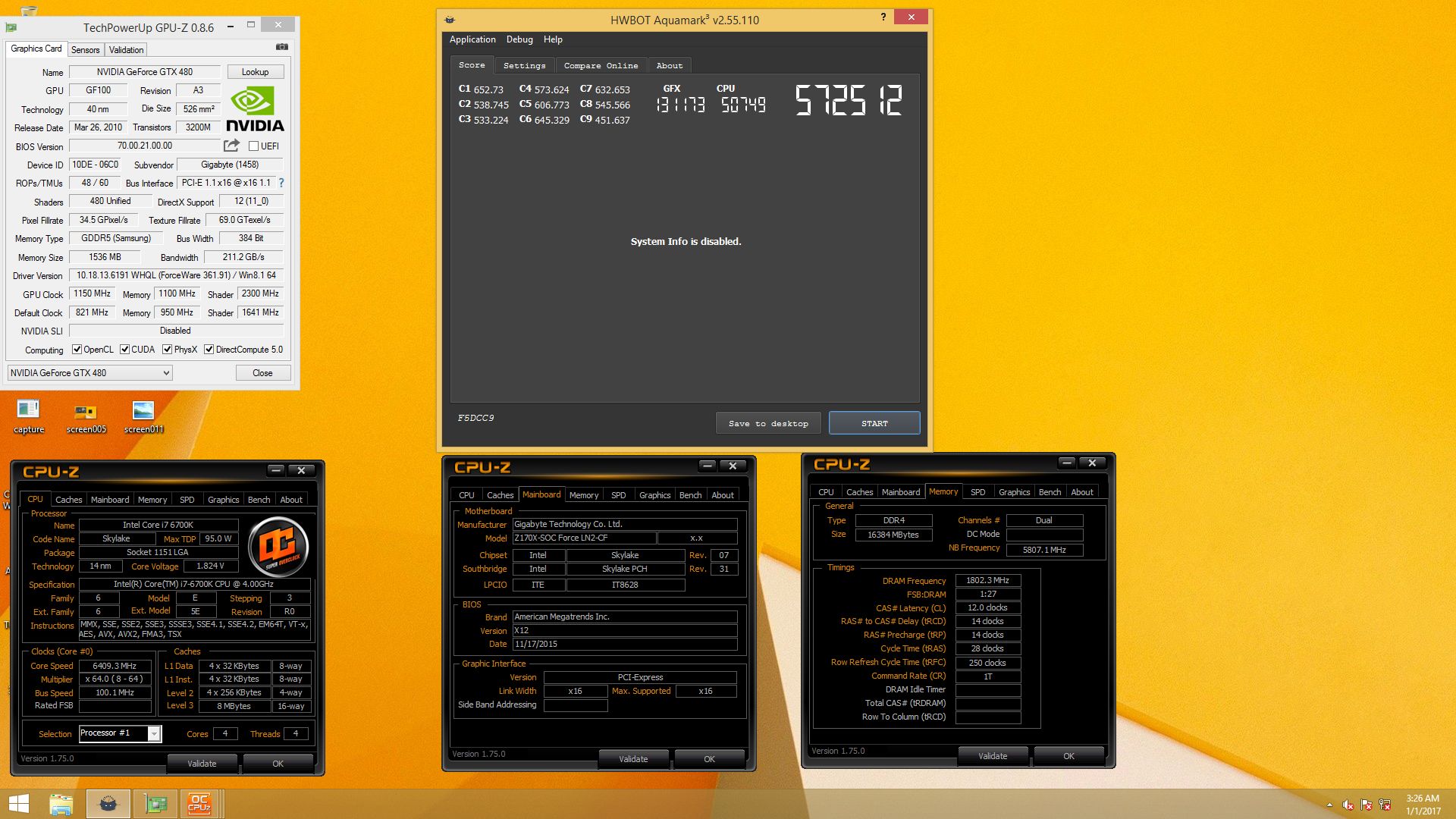The height and width of the screenshot is (819, 1456).
Task: Open the Processor #1 selection dropdown
Action: [x=121, y=733]
